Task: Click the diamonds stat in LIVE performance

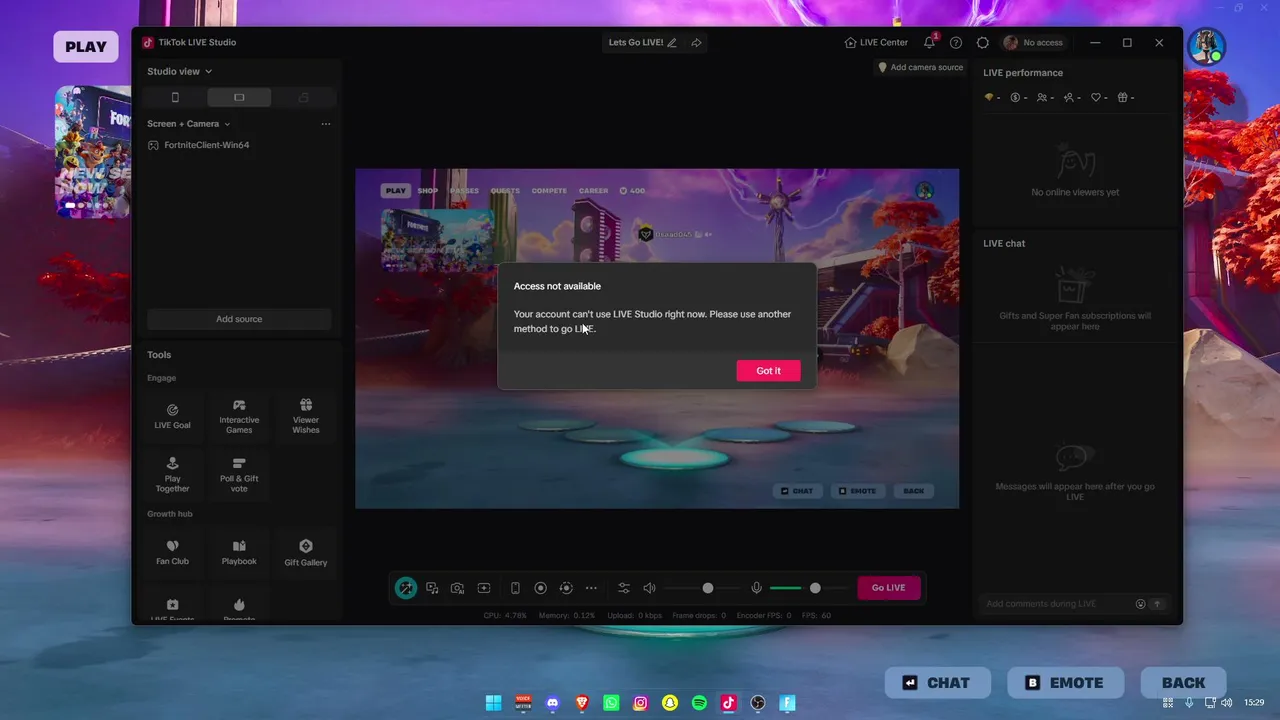Action: point(993,98)
